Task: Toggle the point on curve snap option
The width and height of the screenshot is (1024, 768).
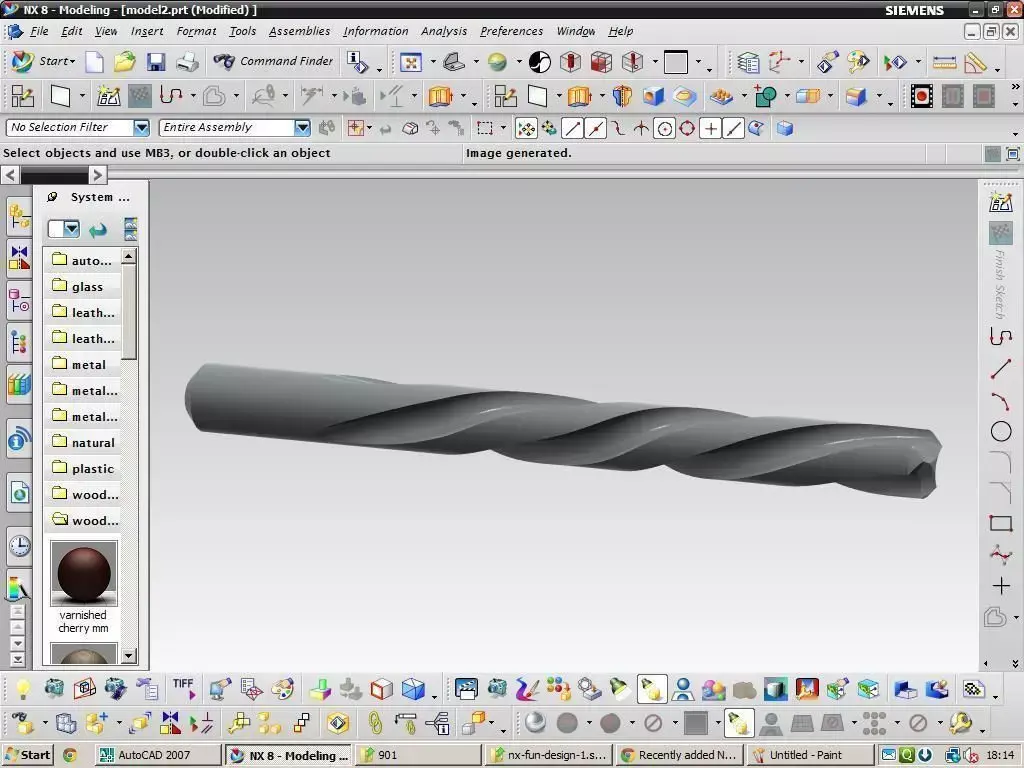Action: (x=733, y=129)
